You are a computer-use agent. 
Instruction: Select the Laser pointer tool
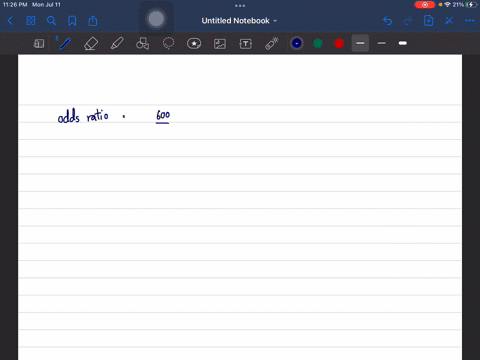click(272, 44)
